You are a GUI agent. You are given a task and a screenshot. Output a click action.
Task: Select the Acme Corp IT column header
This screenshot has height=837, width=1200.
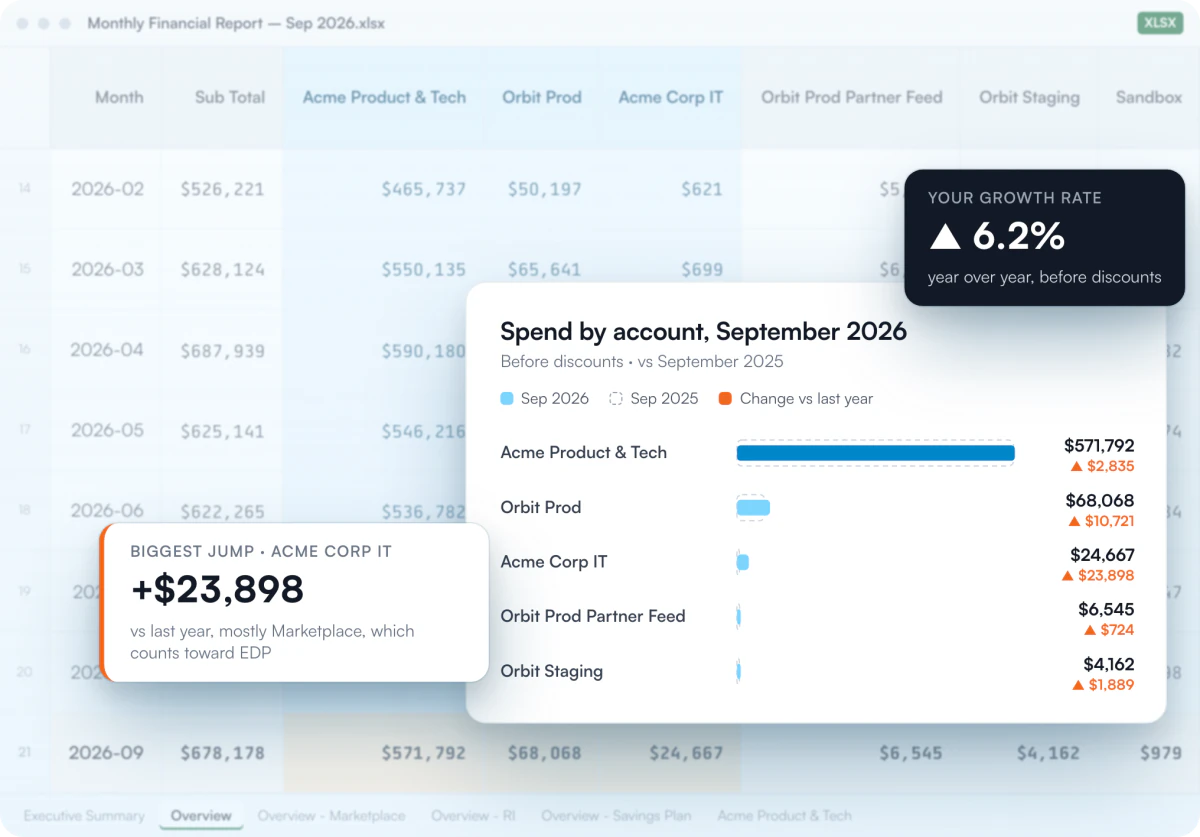[670, 97]
